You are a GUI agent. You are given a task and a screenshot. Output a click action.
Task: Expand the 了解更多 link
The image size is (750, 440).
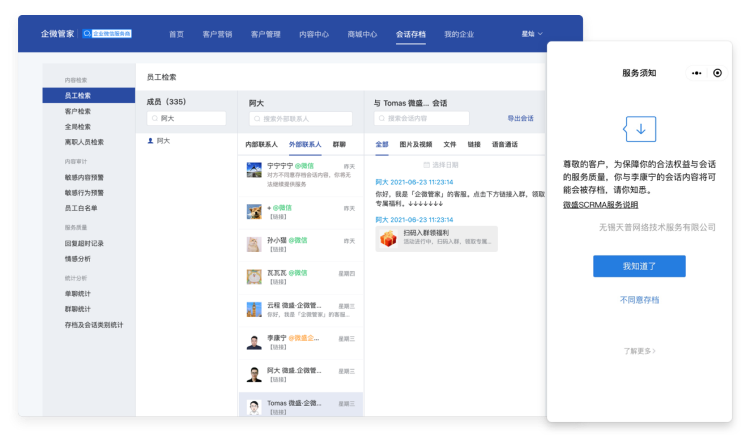(x=639, y=351)
